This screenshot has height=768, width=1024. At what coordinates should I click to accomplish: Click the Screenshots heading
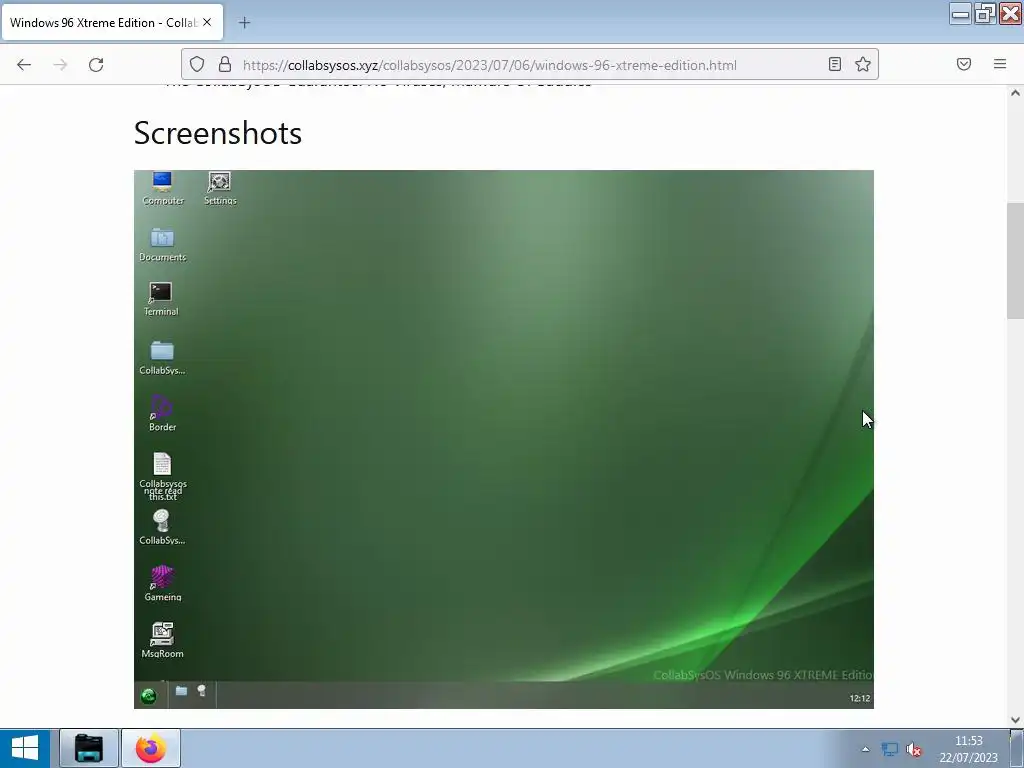pos(217,133)
